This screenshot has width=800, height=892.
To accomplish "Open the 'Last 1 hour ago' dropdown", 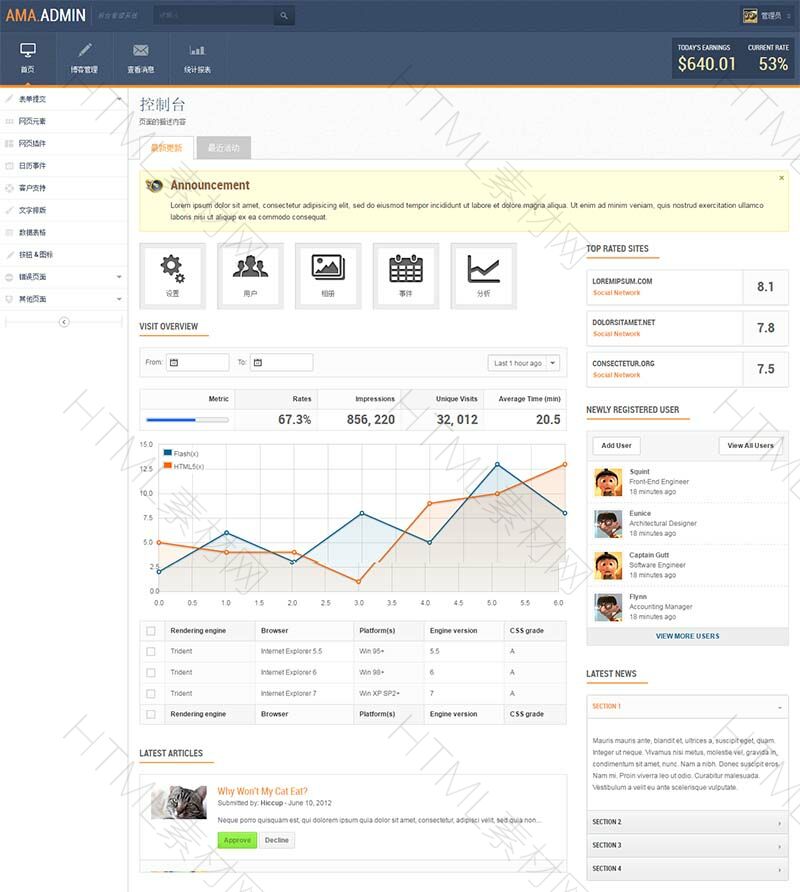I will 524,363.
